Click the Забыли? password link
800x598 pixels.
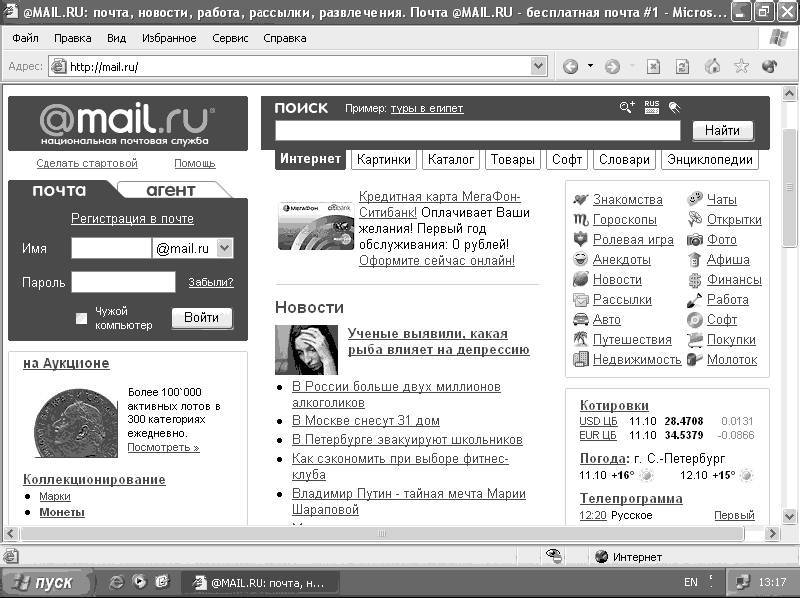[211, 282]
